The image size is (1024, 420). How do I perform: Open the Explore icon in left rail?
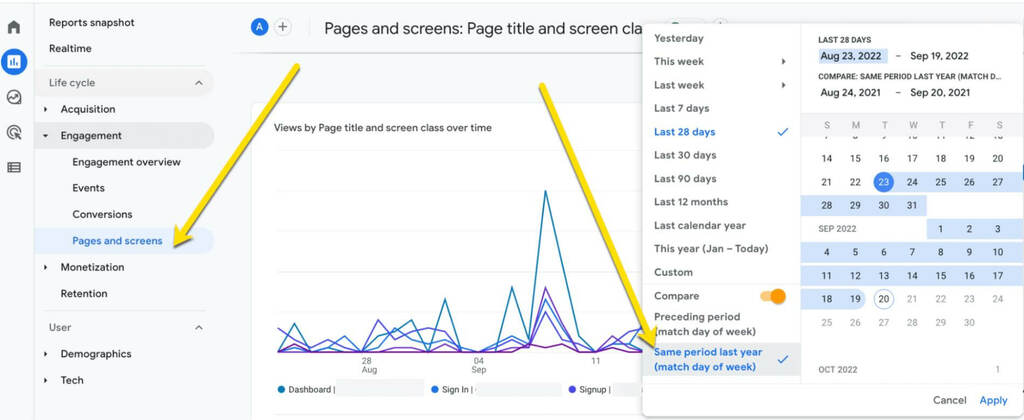click(14, 97)
